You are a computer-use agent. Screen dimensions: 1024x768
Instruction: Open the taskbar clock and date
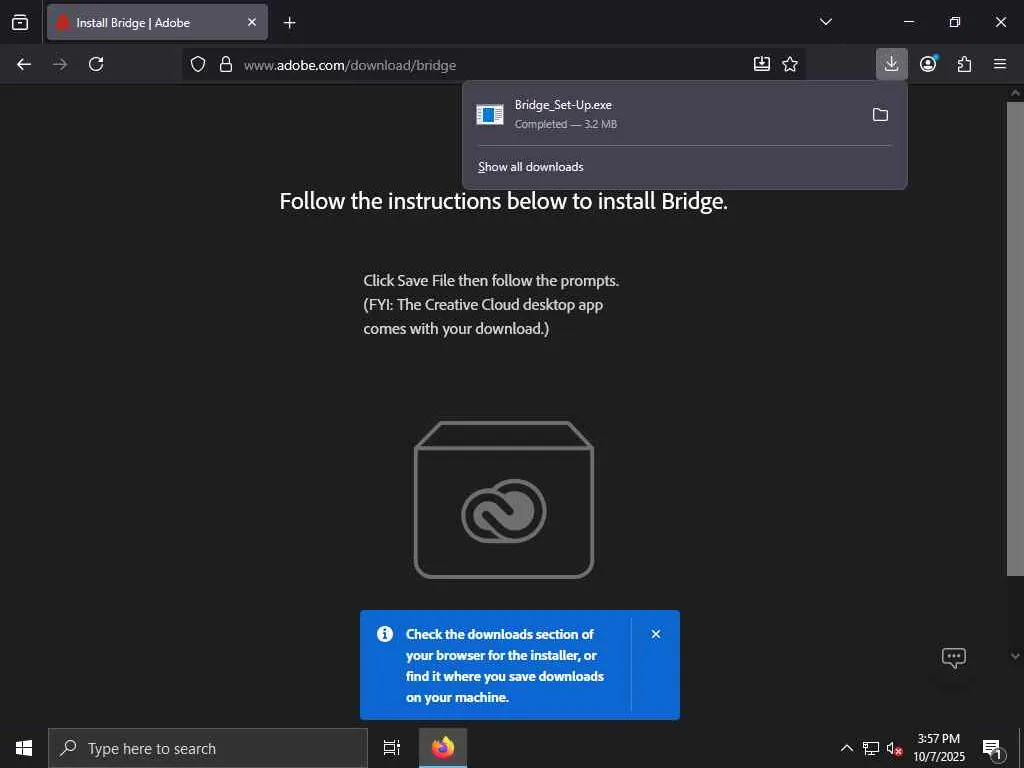click(x=938, y=748)
